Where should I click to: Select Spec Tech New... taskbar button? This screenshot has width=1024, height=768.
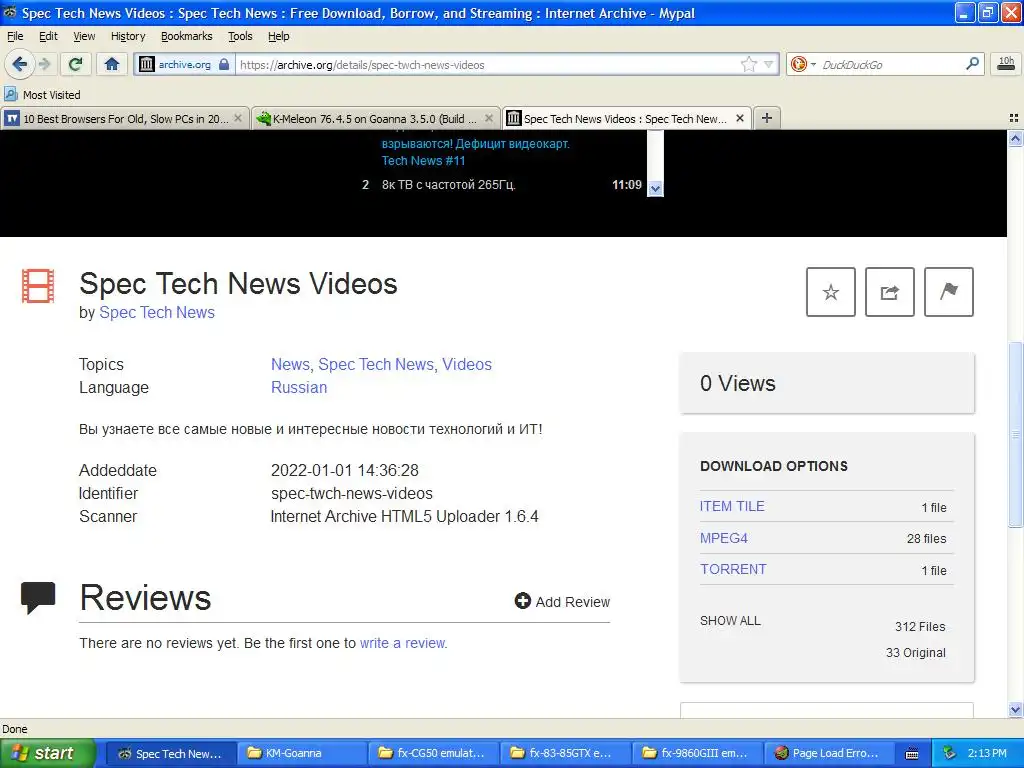click(171, 754)
